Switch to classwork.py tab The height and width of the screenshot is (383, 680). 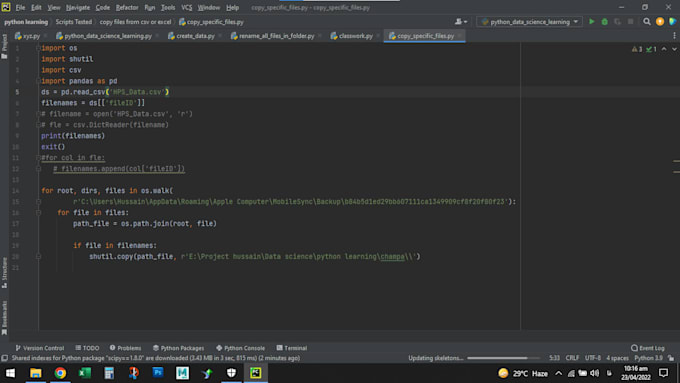click(352, 36)
